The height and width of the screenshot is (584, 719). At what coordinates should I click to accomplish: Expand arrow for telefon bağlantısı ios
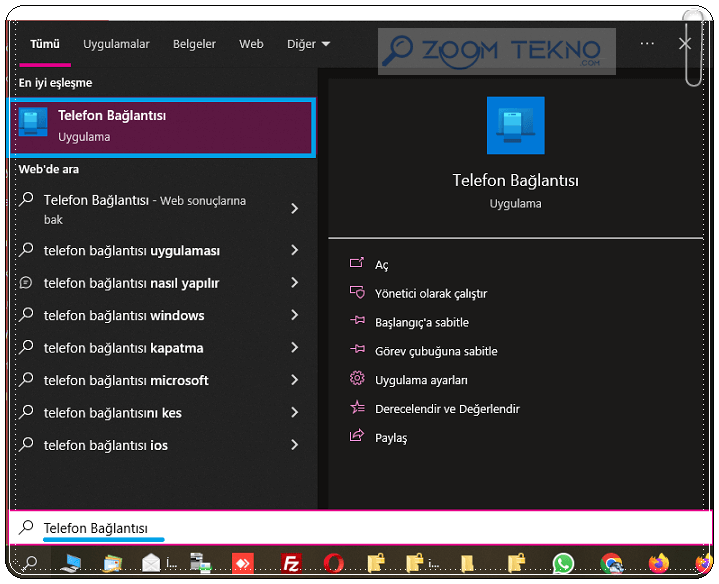(x=294, y=445)
